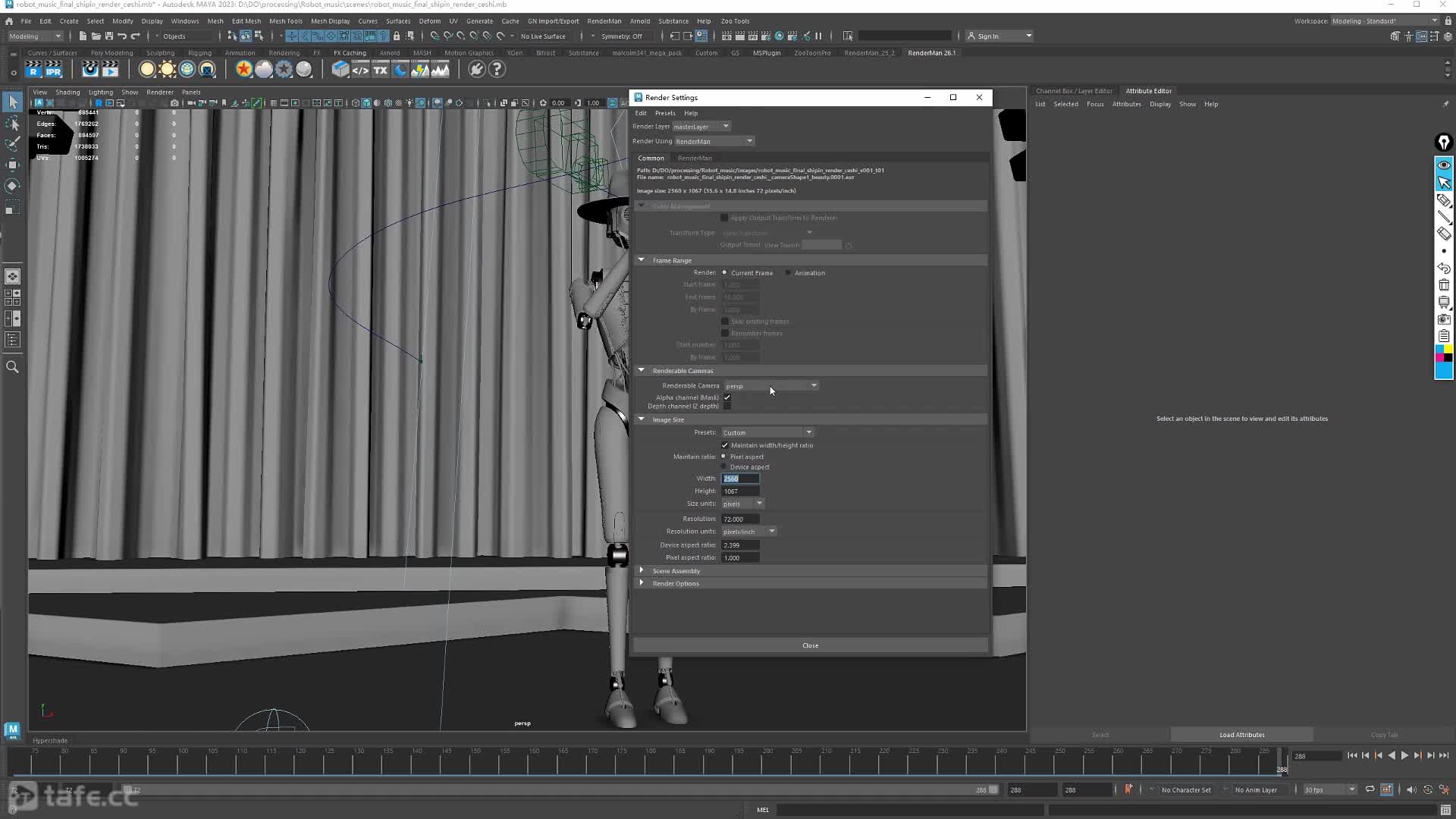The width and height of the screenshot is (1456, 819).
Task: Click the plug icon on the shelf
Action: coord(476,70)
